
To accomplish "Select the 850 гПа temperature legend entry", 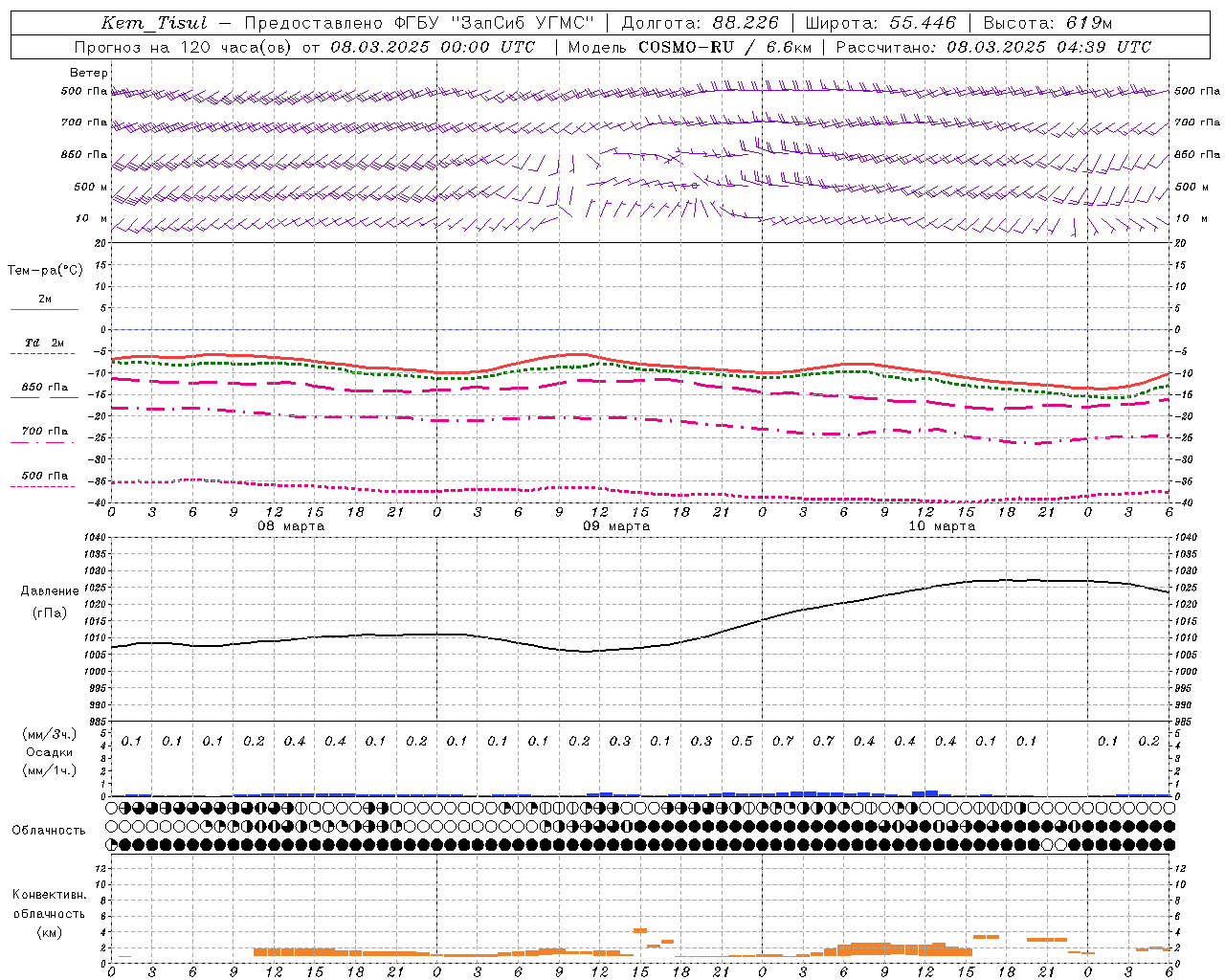I will (44, 388).
